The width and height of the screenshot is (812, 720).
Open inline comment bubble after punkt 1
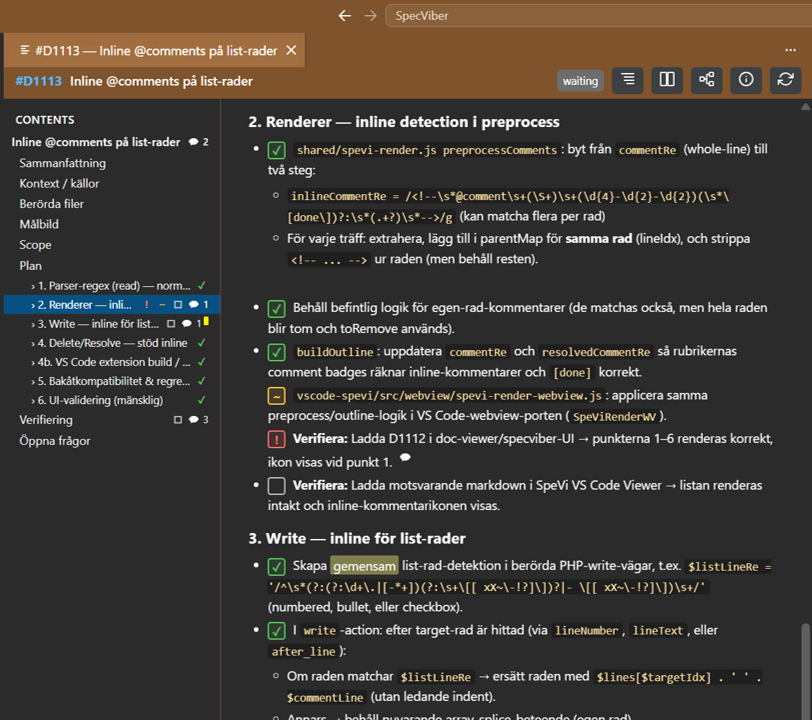(x=405, y=457)
